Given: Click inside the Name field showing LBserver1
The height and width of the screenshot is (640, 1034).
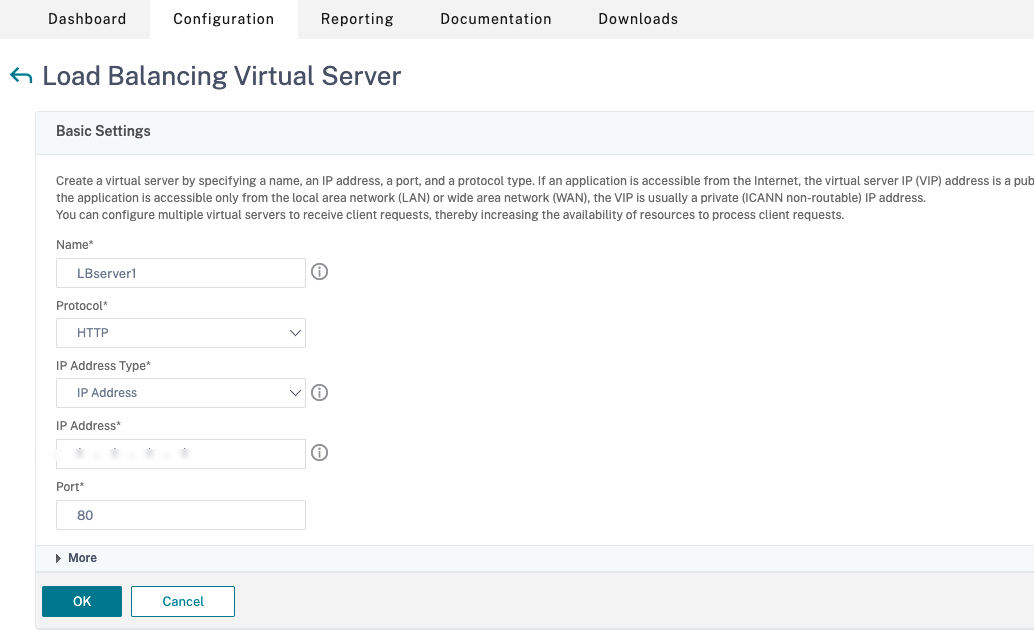Looking at the screenshot, I should point(180,272).
